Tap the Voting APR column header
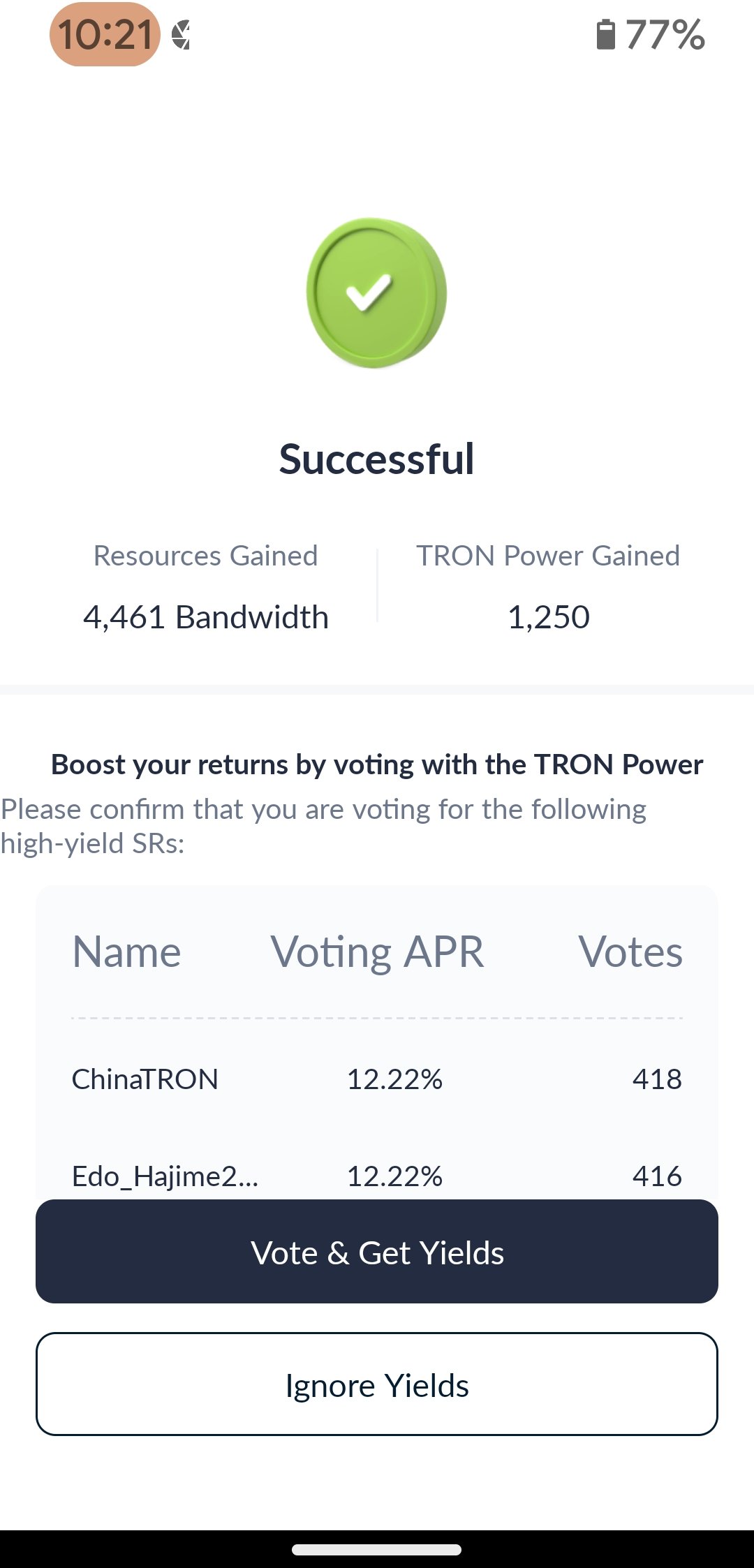Image resolution: width=754 pixels, height=1568 pixels. tap(377, 952)
